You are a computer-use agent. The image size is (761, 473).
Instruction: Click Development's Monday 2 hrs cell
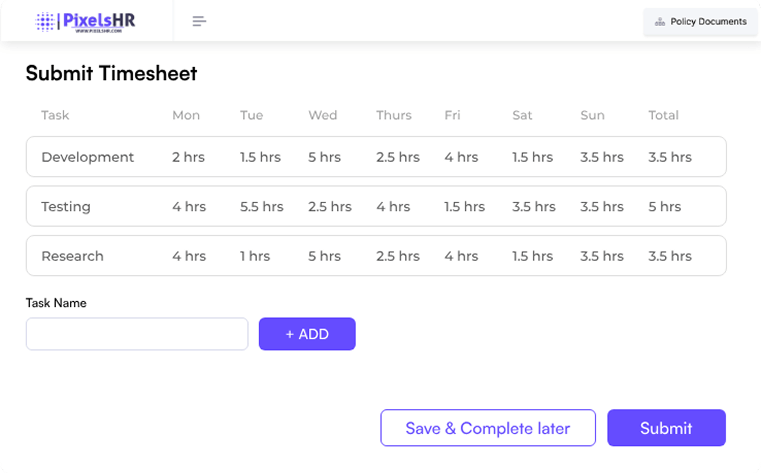point(189,157)
